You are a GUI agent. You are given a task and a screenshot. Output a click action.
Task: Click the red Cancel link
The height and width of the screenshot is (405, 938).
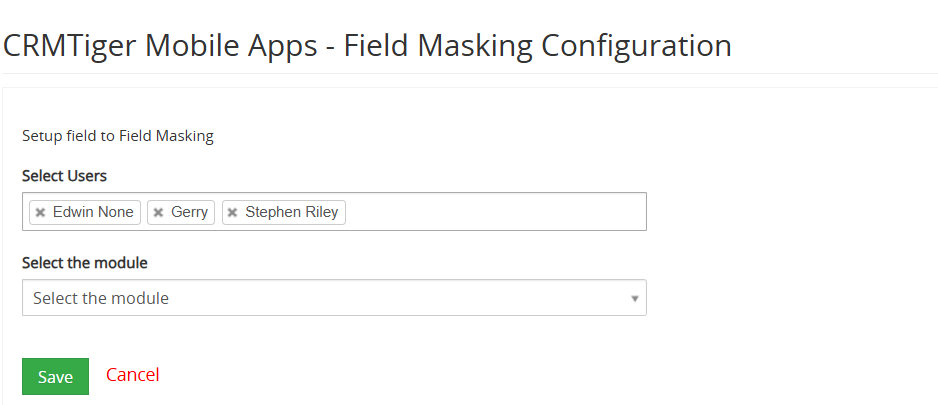click(x=133, y=374)
